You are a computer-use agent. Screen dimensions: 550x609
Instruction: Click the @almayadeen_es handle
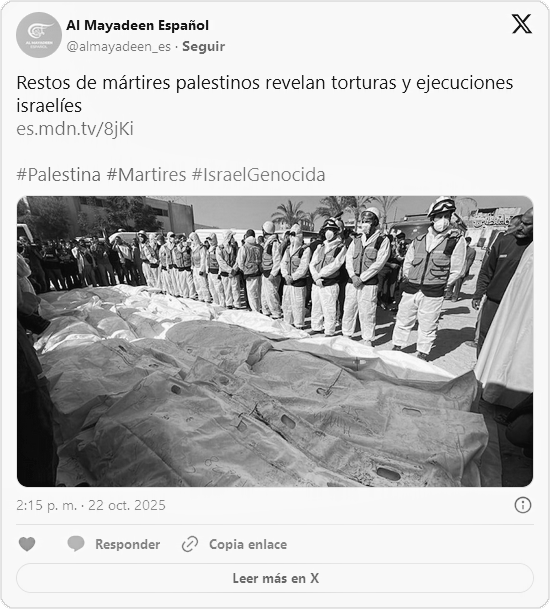coord(118,47)
